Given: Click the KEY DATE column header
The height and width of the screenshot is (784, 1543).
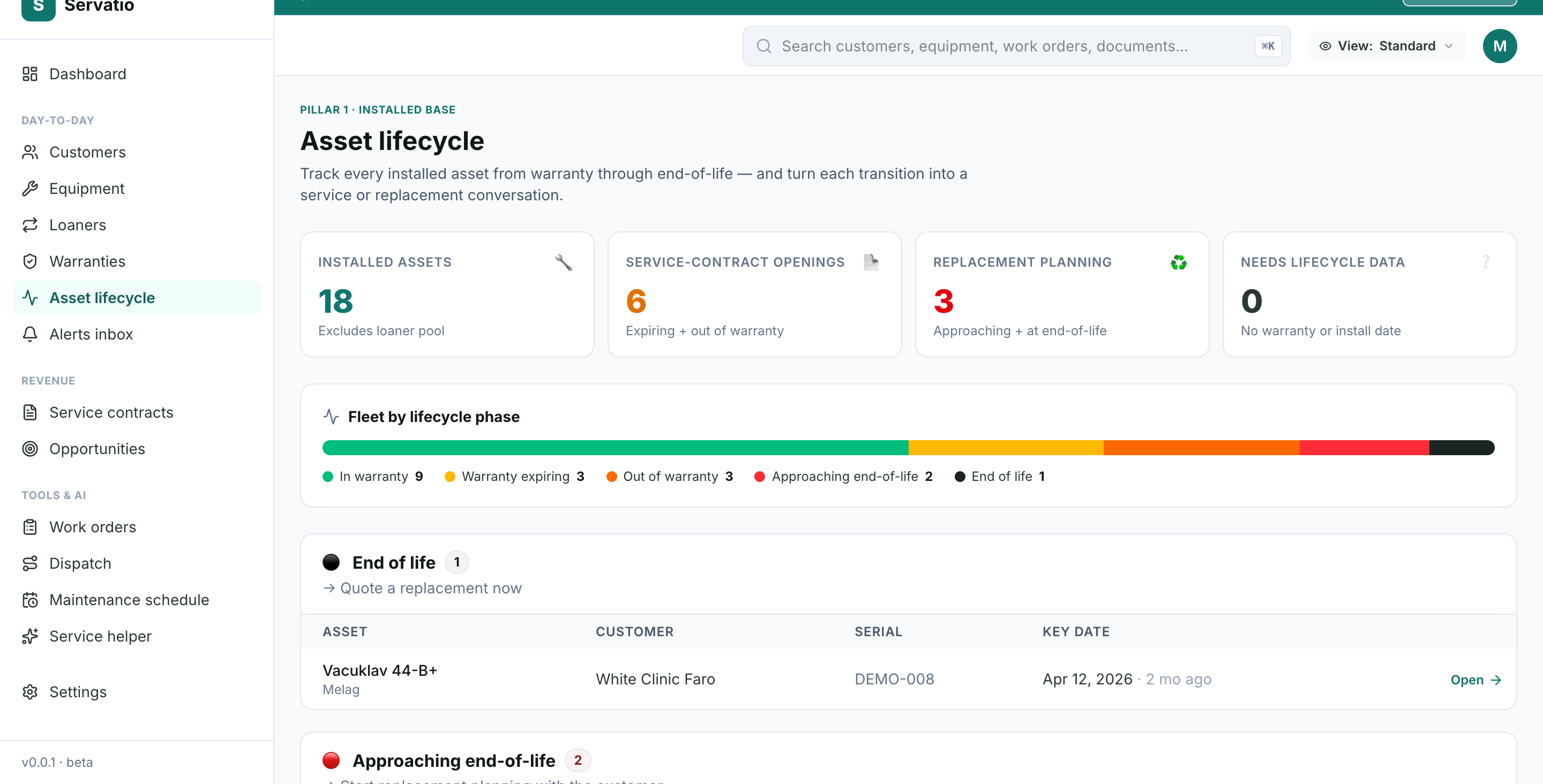Looking at the screenshot, I should pos(1076,632).
